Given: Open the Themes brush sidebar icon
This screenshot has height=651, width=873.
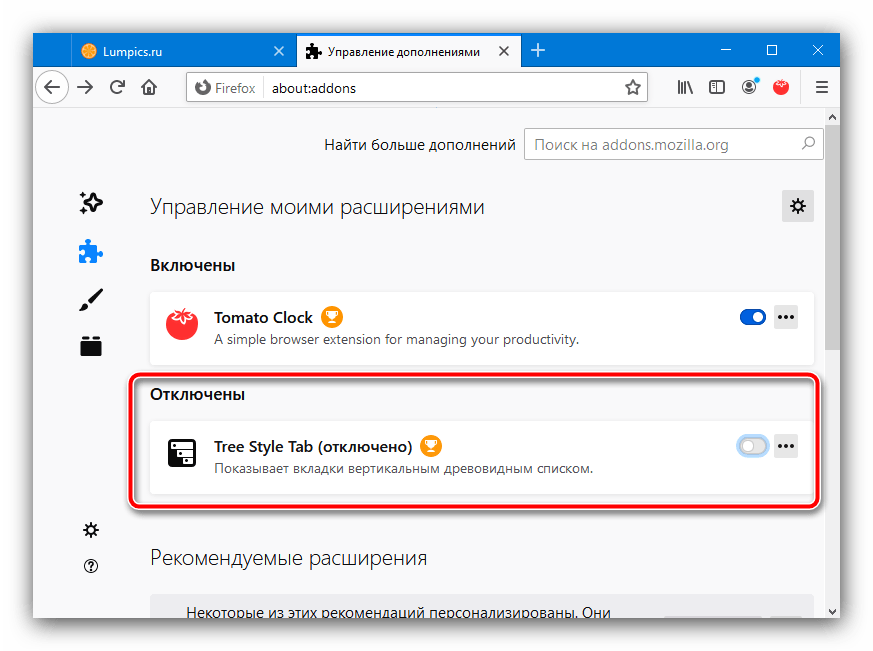Looking at the screenshot, I should tap(91, 299).
